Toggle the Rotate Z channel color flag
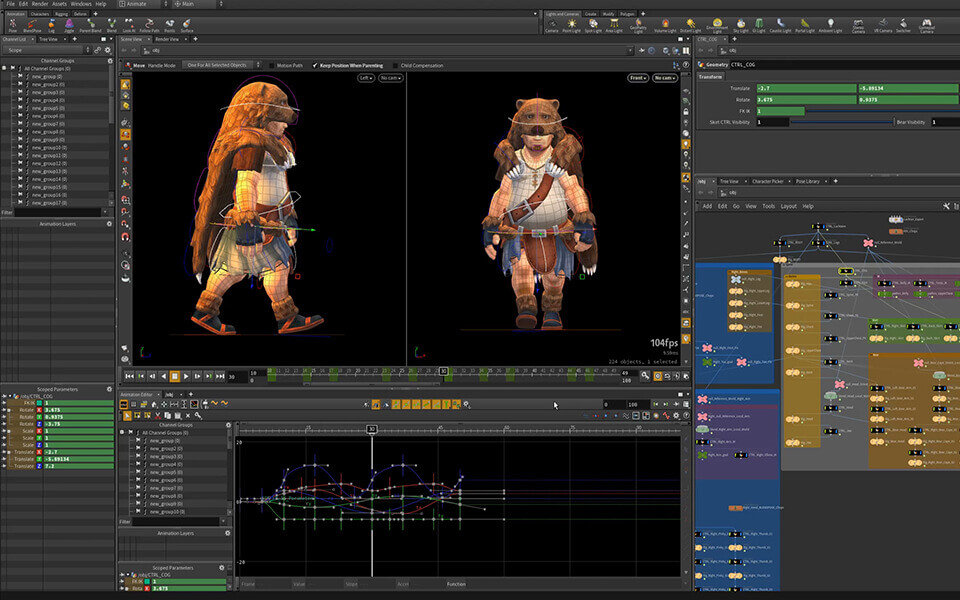This screenshot has height=600, width=960. (40, 424)
